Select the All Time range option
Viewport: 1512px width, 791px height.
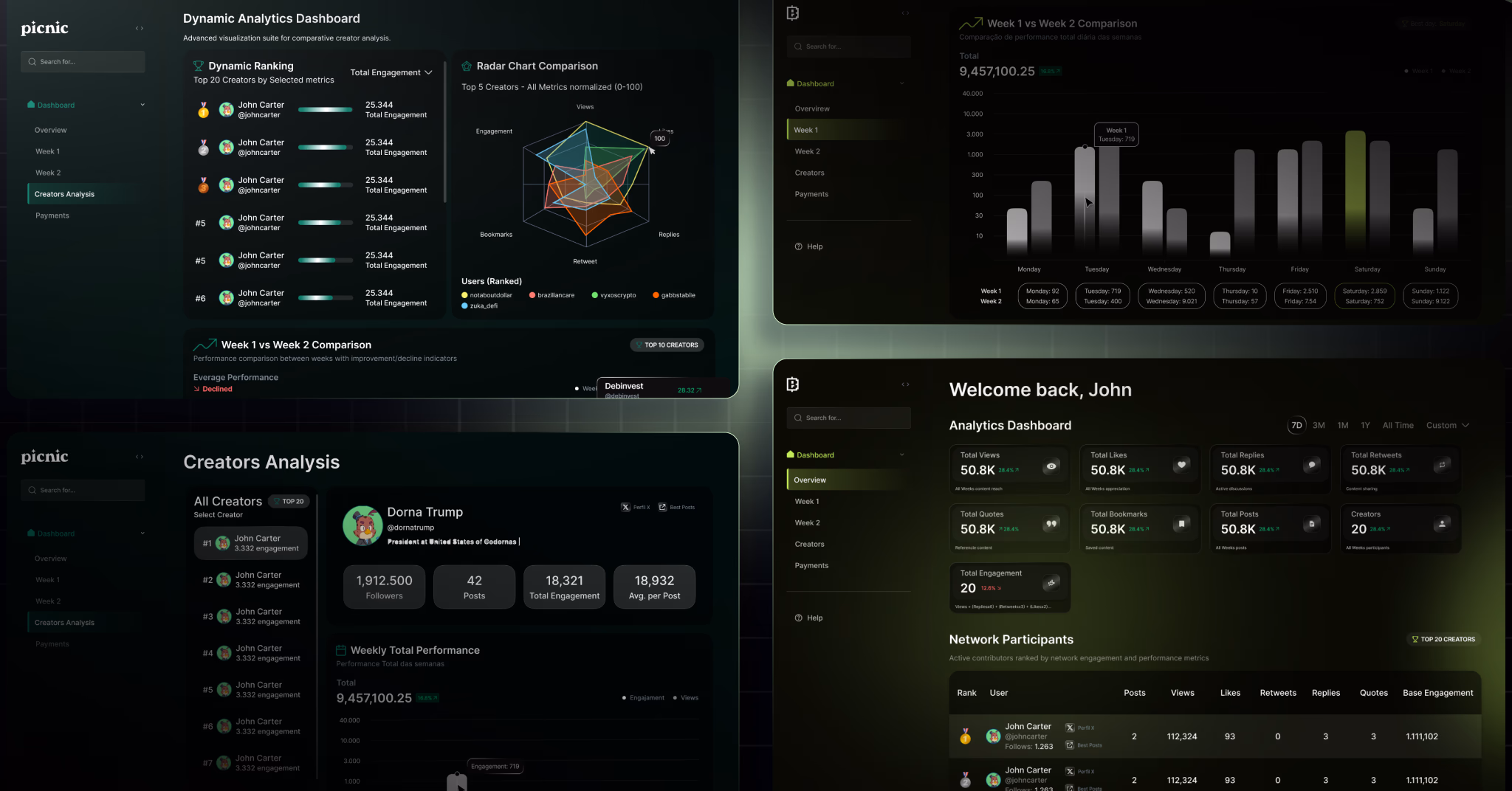(1398, 426)
